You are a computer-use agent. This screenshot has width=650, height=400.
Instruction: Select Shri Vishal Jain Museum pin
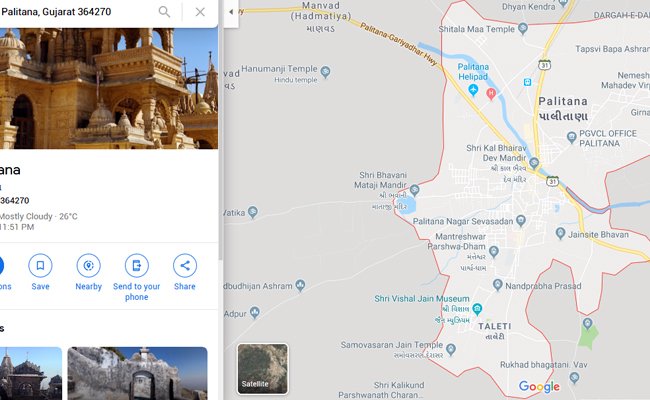click(x=478, y=309)
